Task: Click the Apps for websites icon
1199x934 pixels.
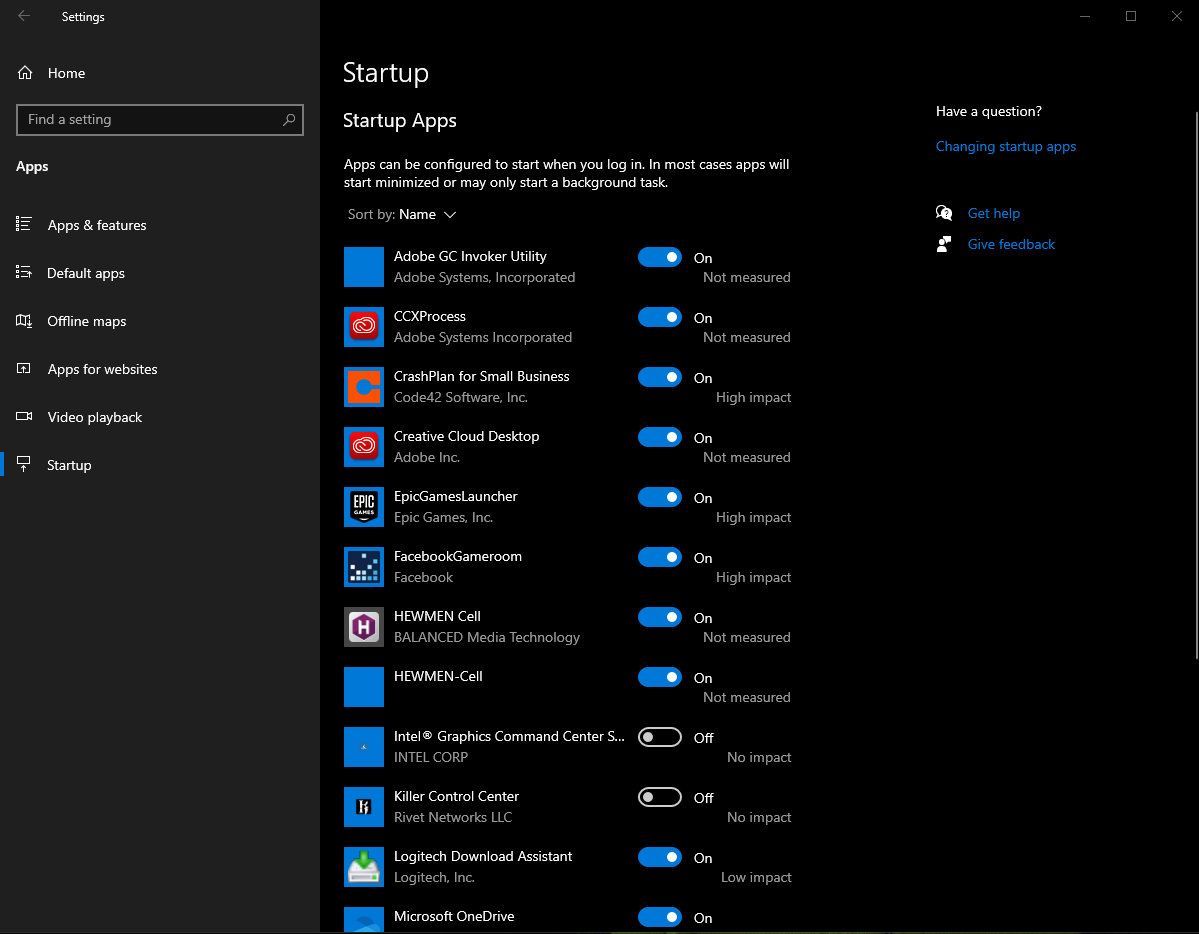Action: 24,369
